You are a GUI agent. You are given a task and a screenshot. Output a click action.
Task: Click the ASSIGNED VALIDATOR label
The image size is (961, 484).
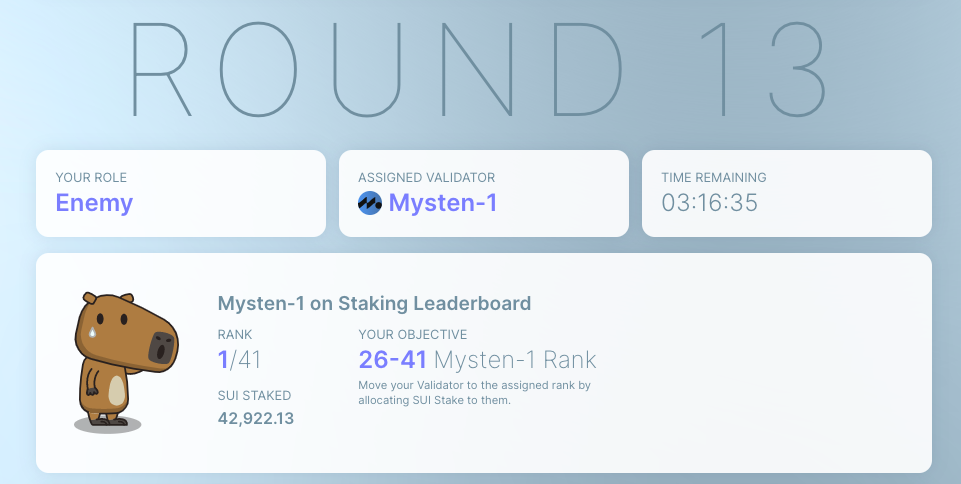[426, 178]
